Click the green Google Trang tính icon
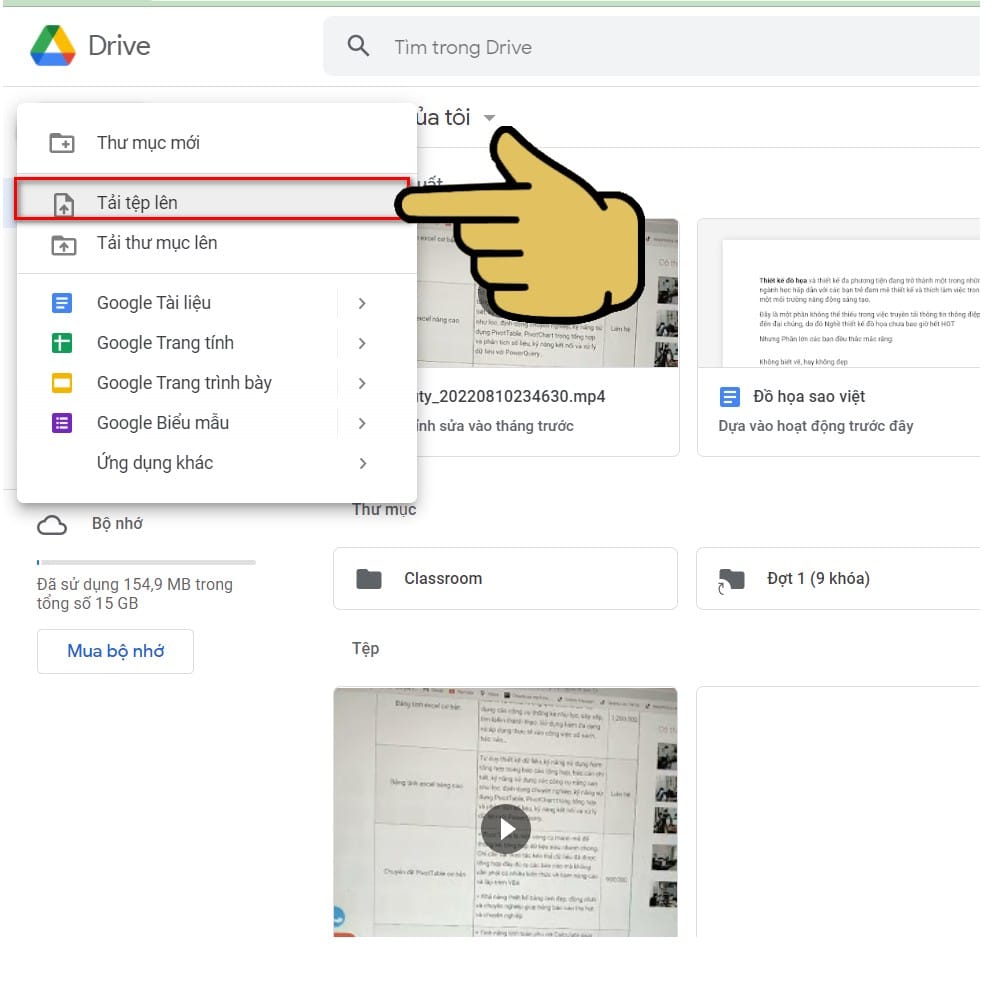The image size is (993, 1000). pos(62,343)
